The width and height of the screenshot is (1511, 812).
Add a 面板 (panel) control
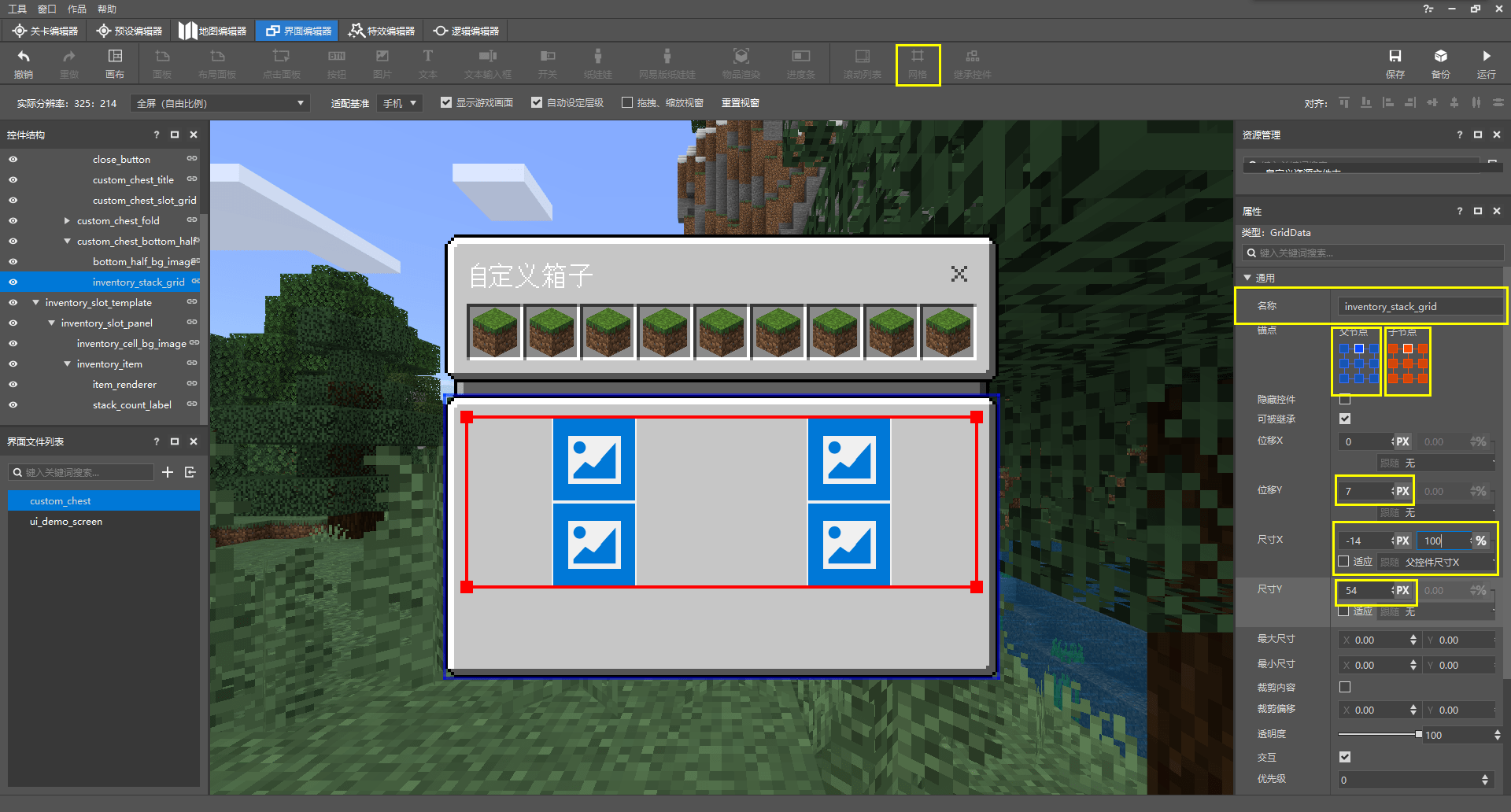click(x=162, y=64)
